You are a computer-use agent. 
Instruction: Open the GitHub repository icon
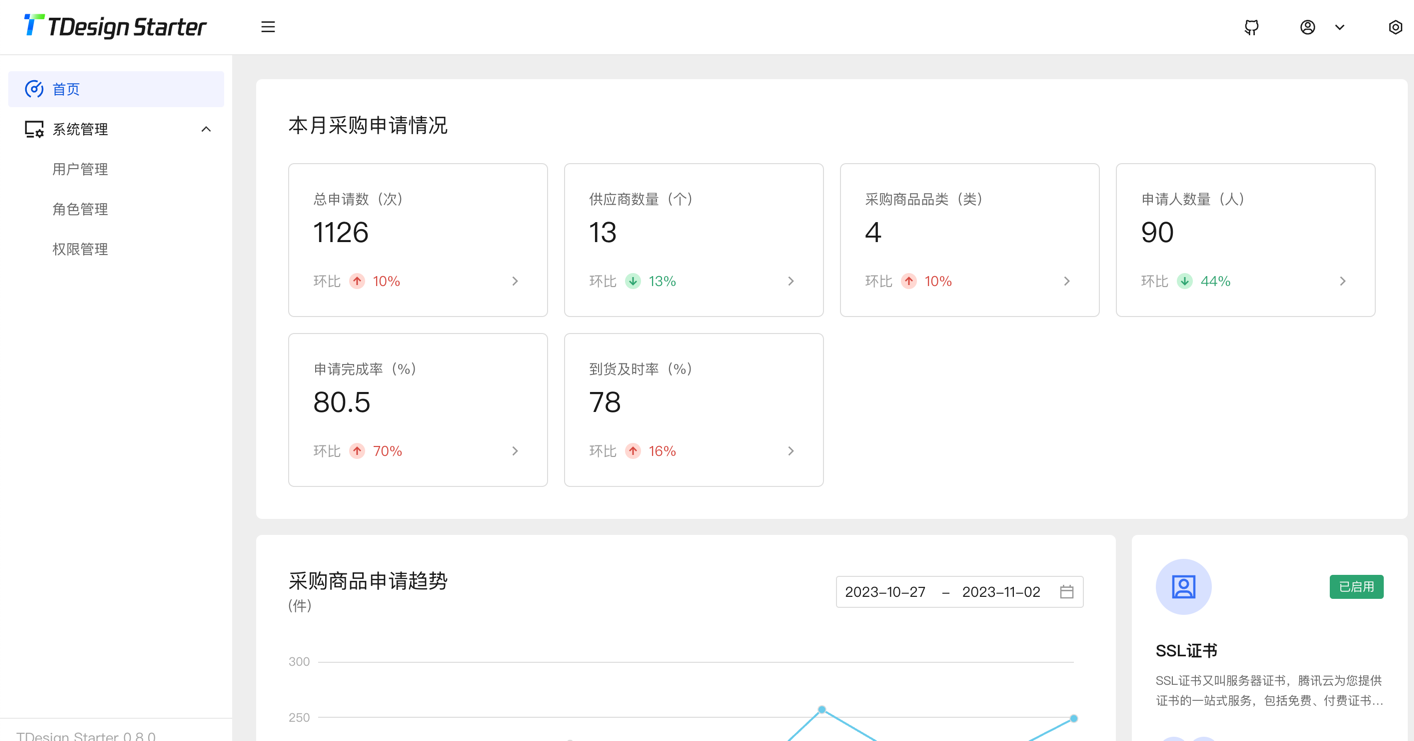point(1251,27)
